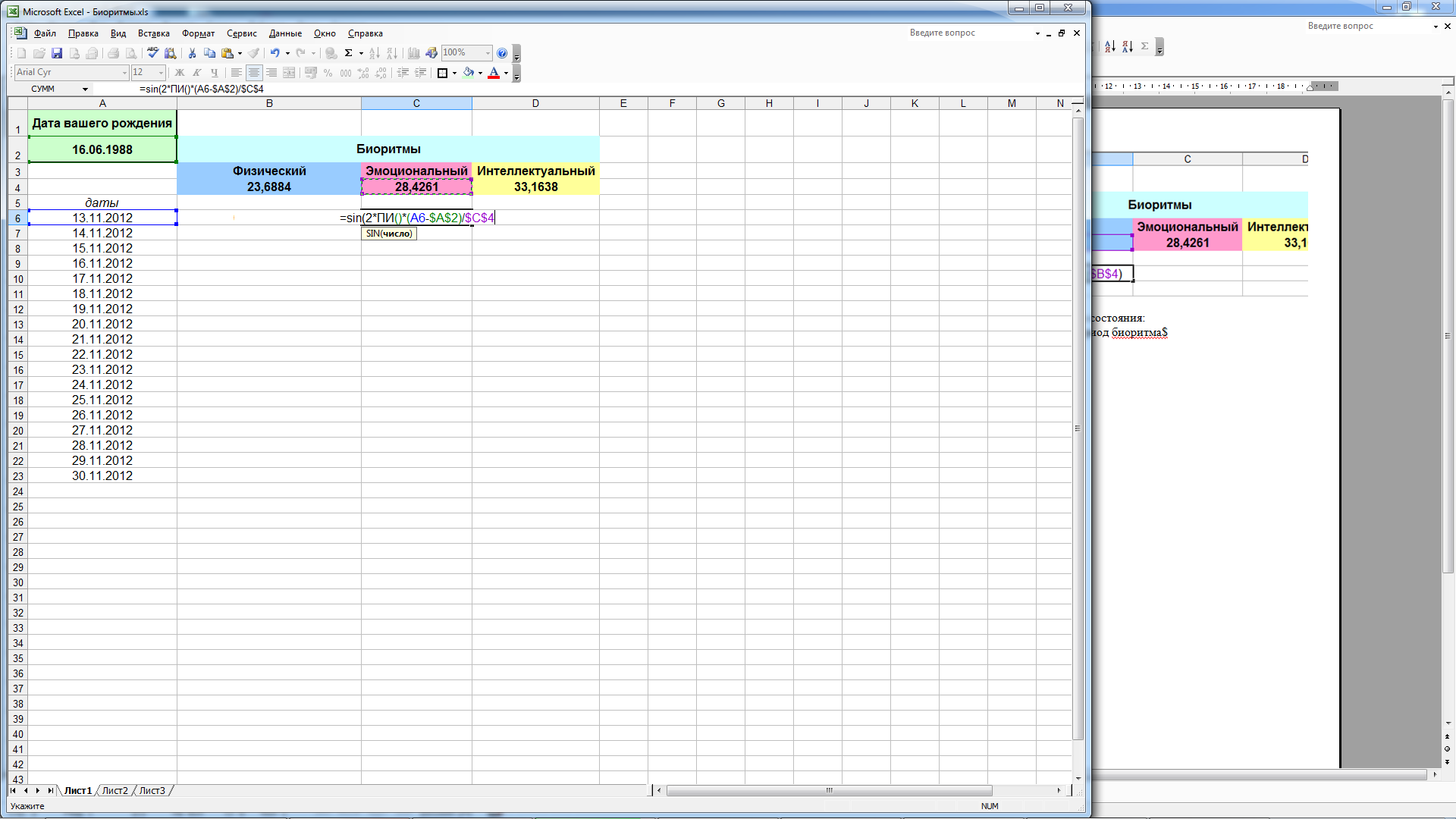This screenshot has height=819, width=1456.
Task: Switch to the Лист2 sheet tab
Action: 115,791
